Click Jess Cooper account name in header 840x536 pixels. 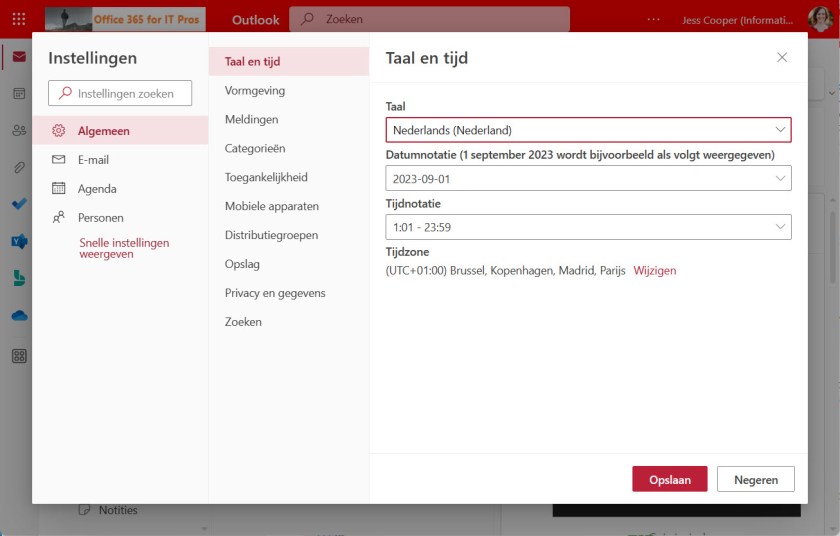click(737, 20)
